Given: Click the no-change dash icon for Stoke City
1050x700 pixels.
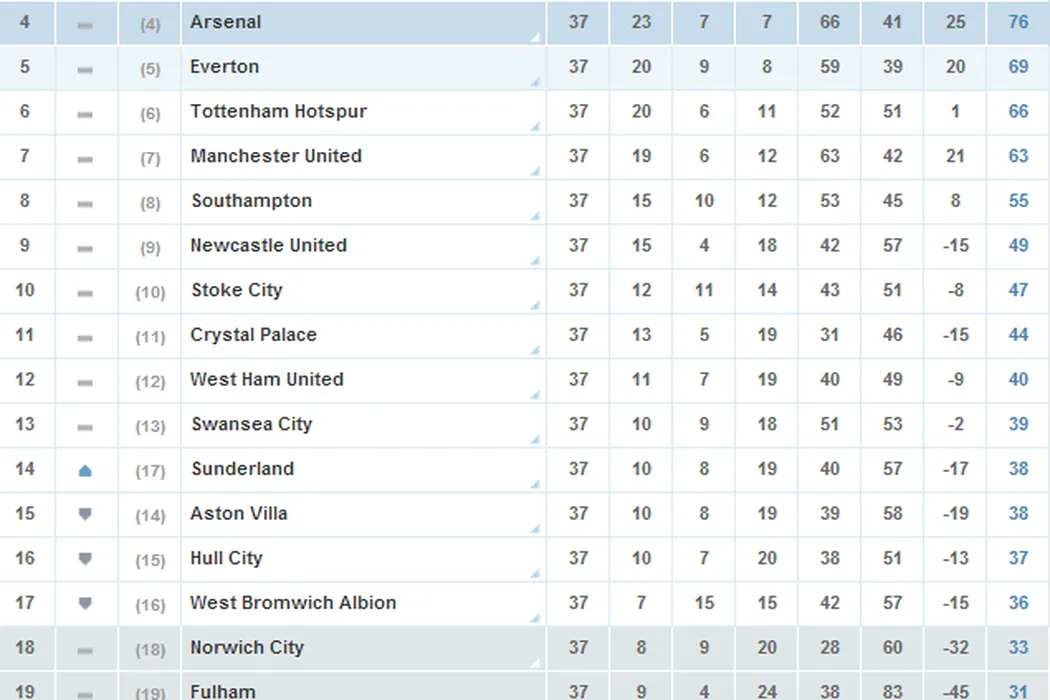Looking at the screenshot, I should click(x=85, y=293).
